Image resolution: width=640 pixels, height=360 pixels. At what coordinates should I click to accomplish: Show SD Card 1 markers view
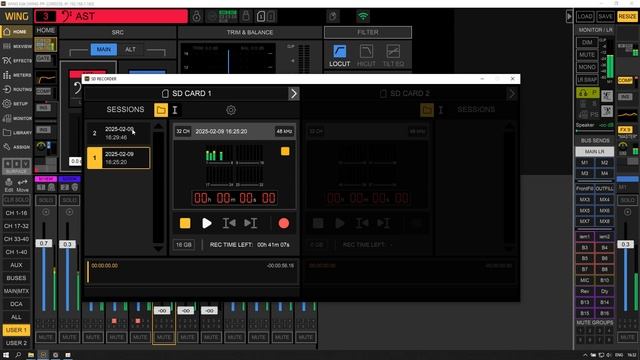coord(175,110)
